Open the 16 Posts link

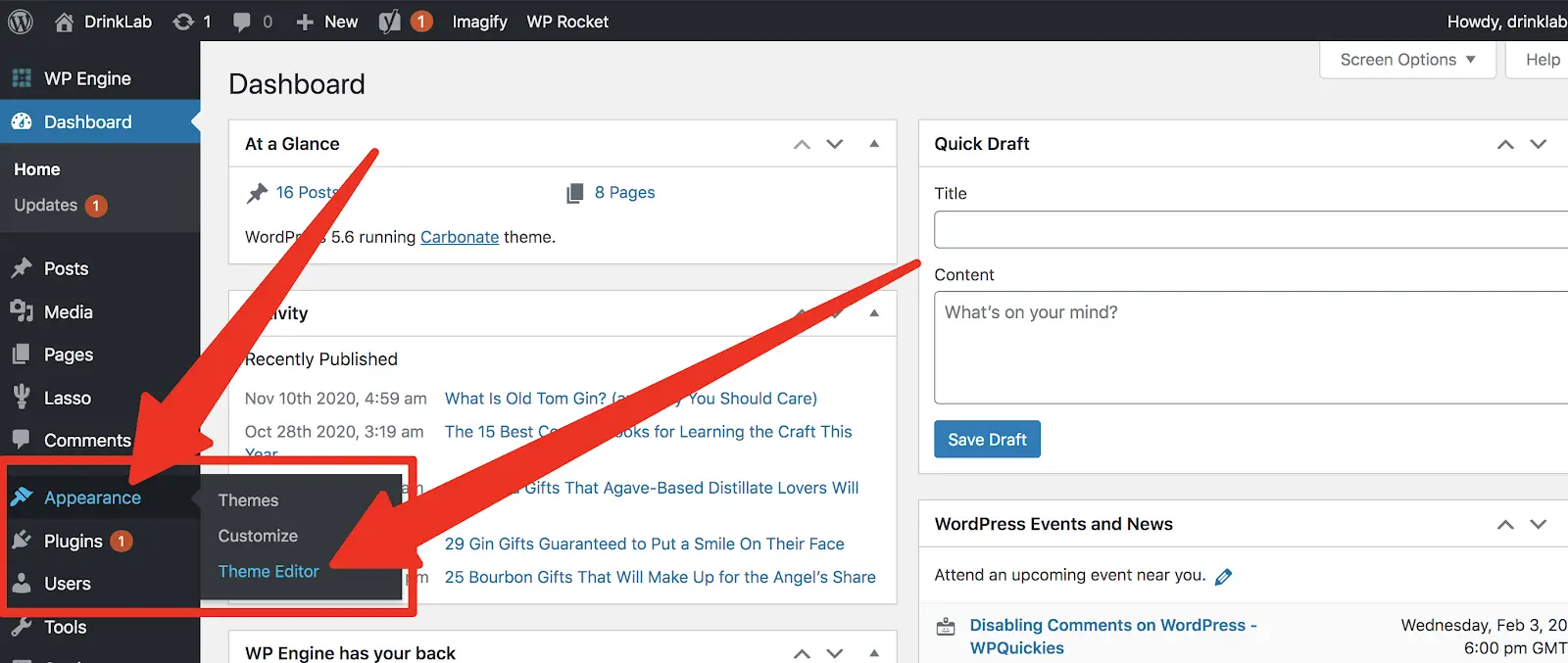tap(307, 192)
